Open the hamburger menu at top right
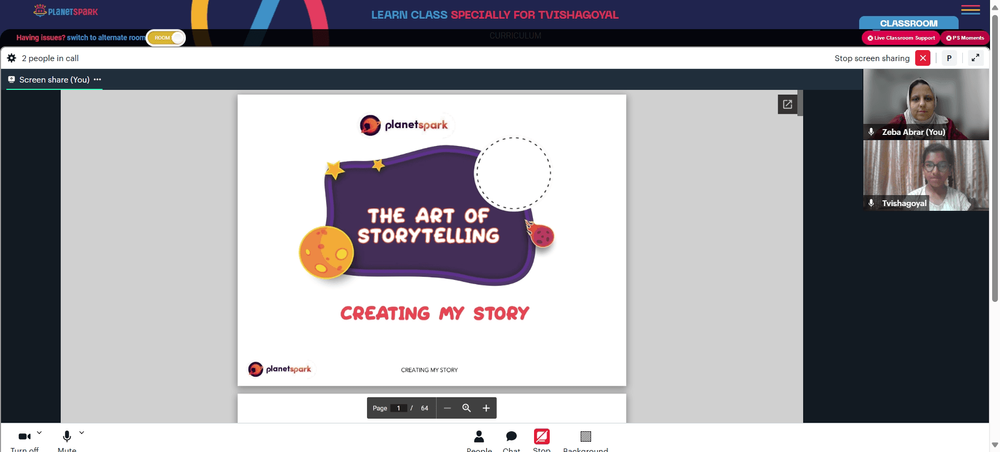1000x452 pixels. [x=970, y=10]
